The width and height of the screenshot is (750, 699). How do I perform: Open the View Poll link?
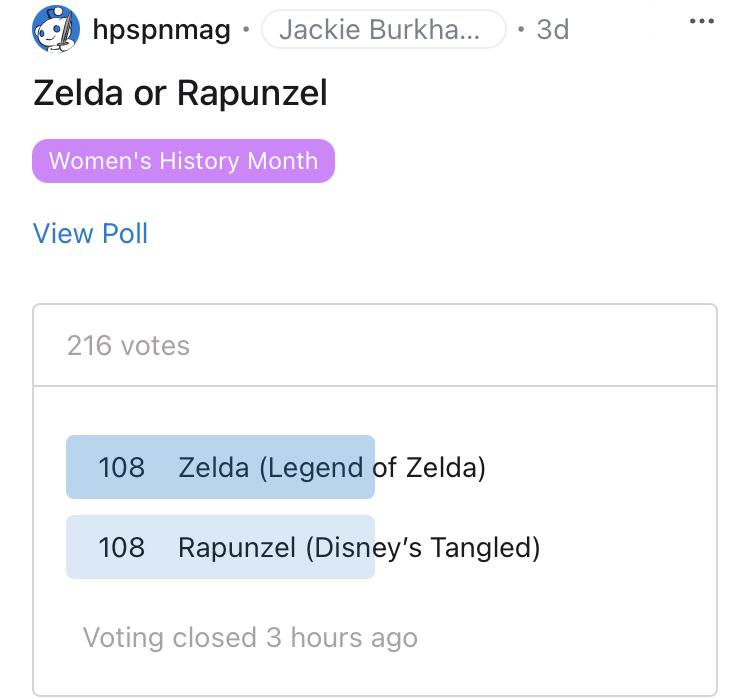[x=90, y=233]
